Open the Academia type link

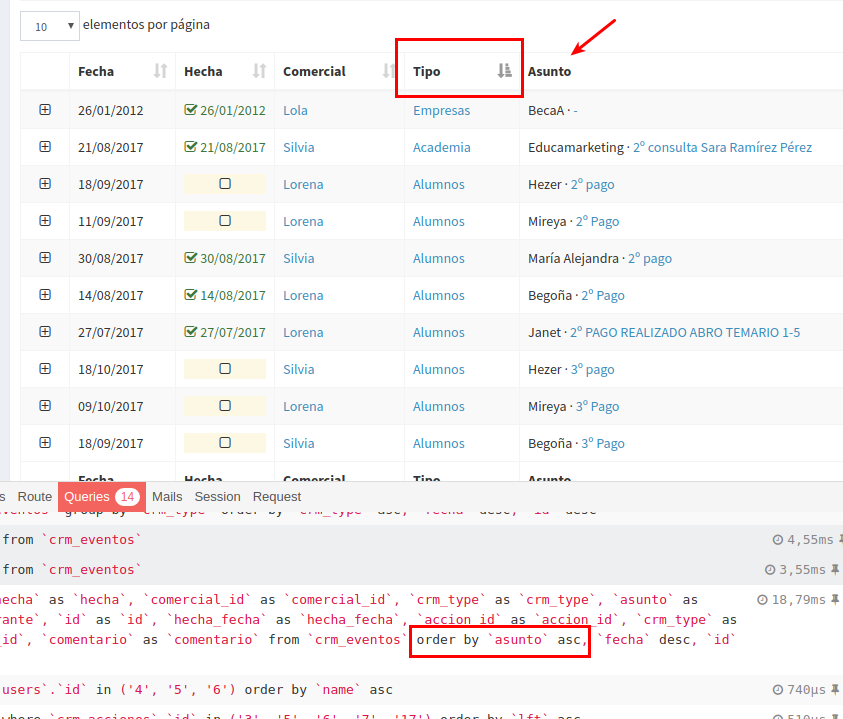pos(441,147)
